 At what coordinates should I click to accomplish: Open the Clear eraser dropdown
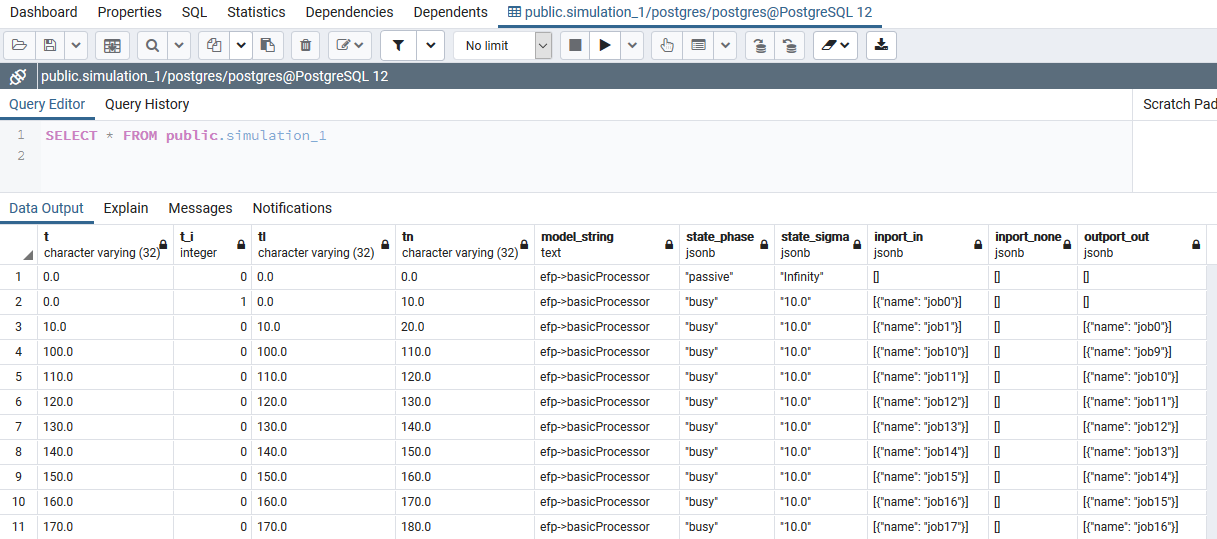pyautogui.click(x=835, y=45)
